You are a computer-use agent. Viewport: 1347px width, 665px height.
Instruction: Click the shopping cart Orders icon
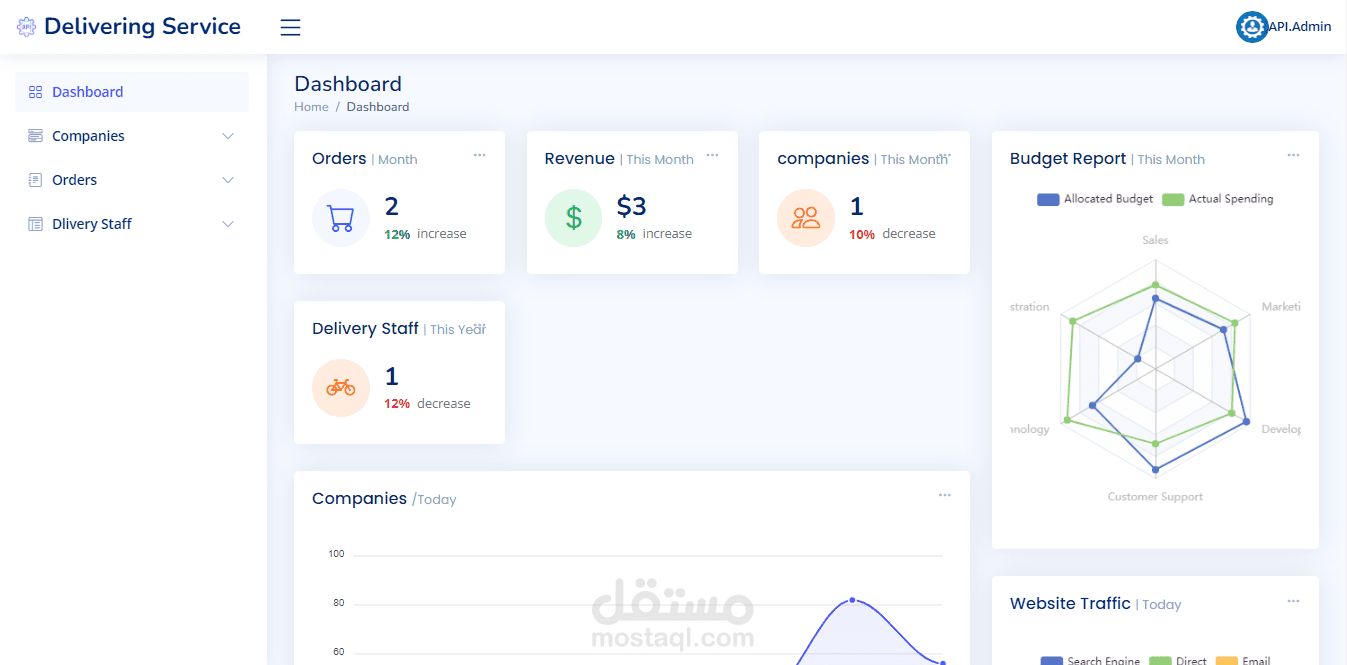tap(341, 218)
